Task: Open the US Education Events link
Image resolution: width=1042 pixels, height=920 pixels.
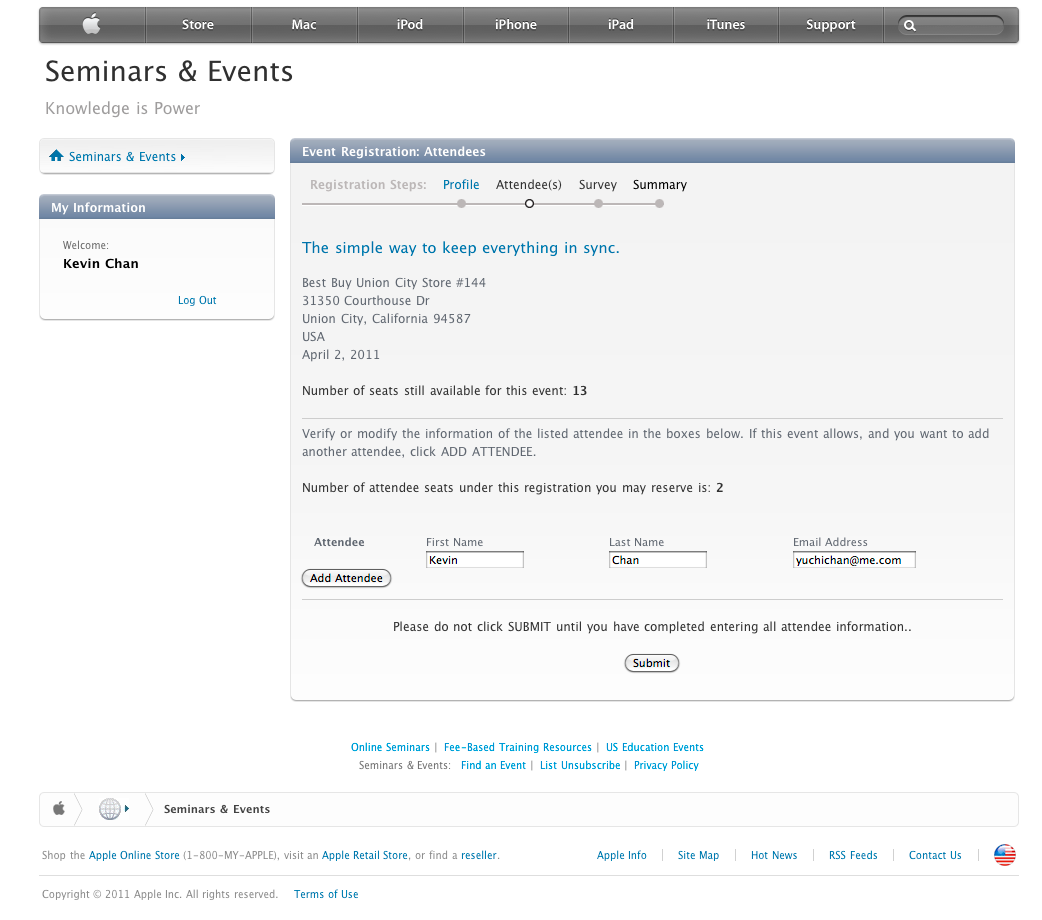Action: click(x=655, y=747)
